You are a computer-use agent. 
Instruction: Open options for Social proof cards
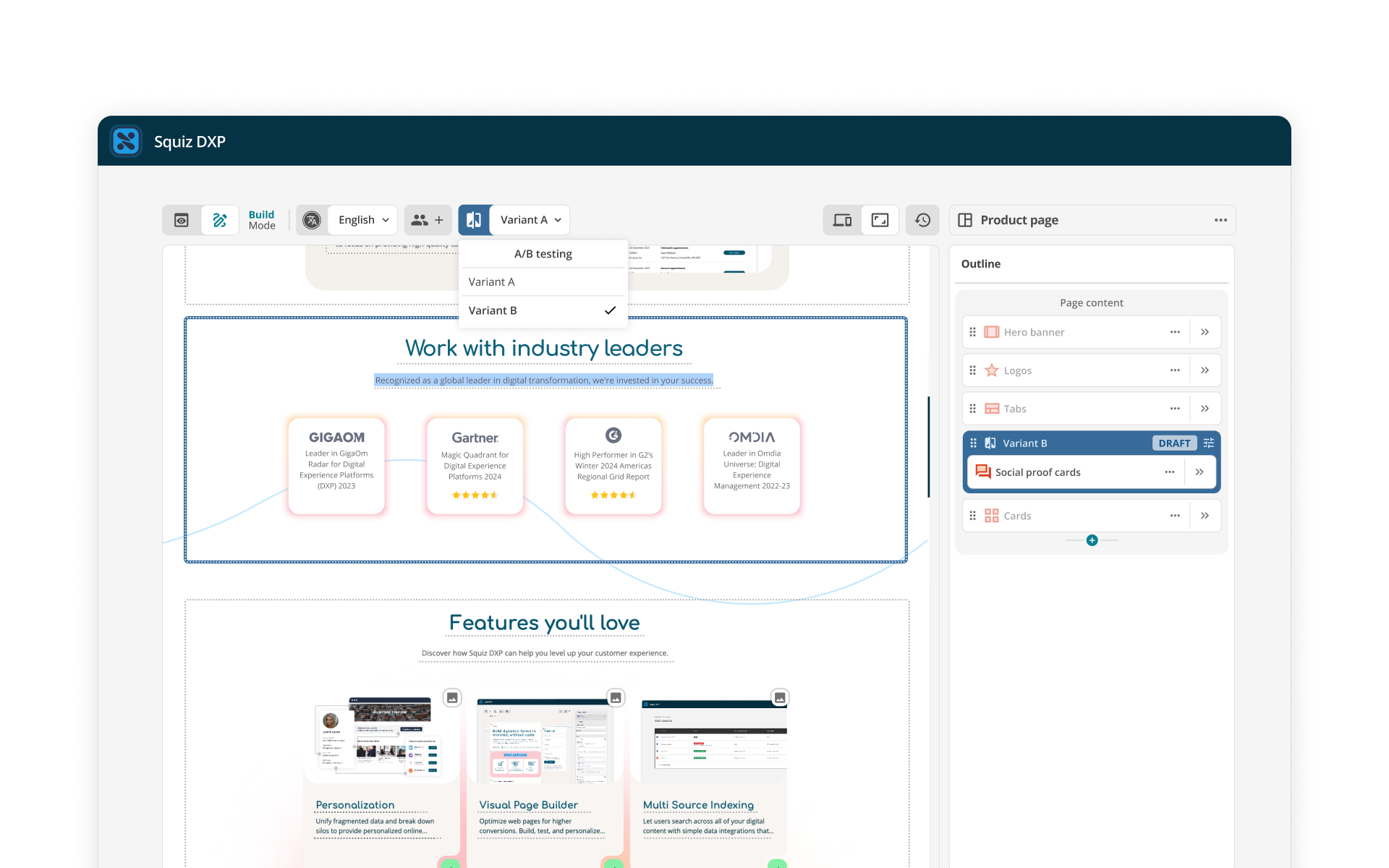point(1170,472)
